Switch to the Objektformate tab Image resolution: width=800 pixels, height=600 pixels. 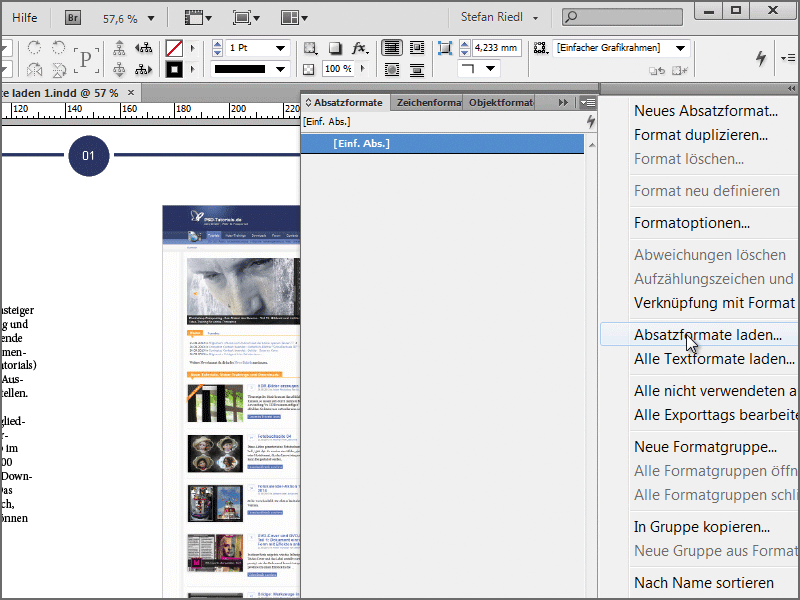[499, 103]
